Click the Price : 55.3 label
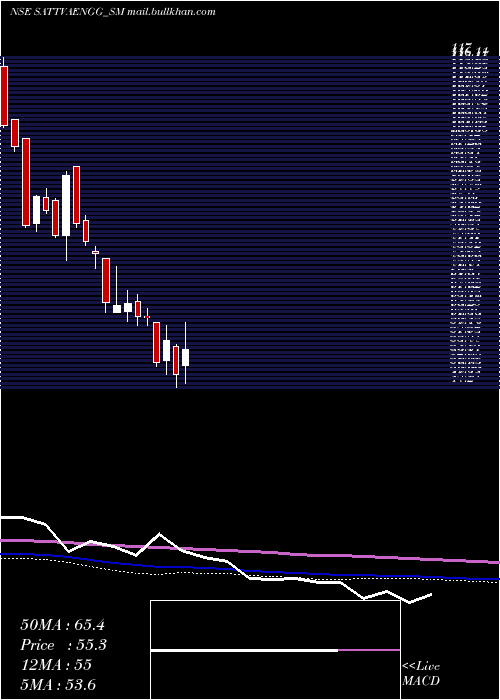500x700 pixels. point(63,645)
